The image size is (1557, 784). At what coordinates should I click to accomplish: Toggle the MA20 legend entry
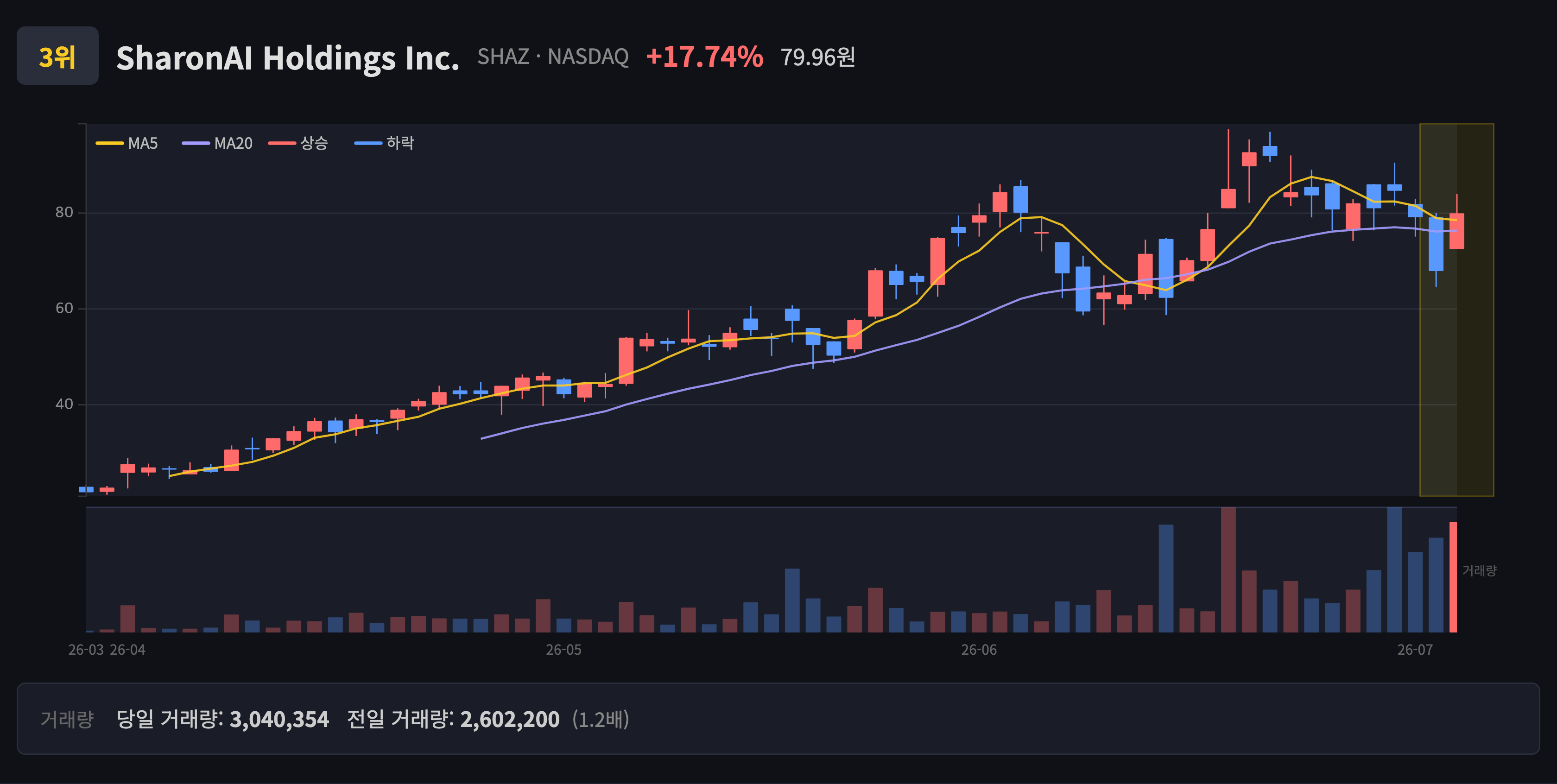[x=218, y=143]
